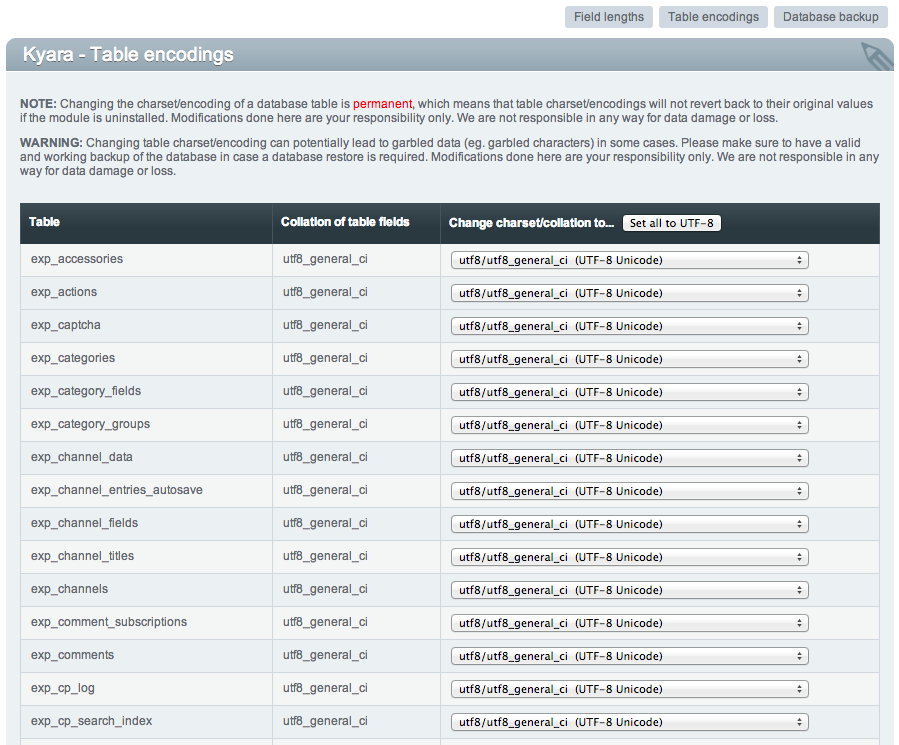The image size is (899, 745).
Task: Switch to the Table encodings tab
Action: tap(713, 17)
